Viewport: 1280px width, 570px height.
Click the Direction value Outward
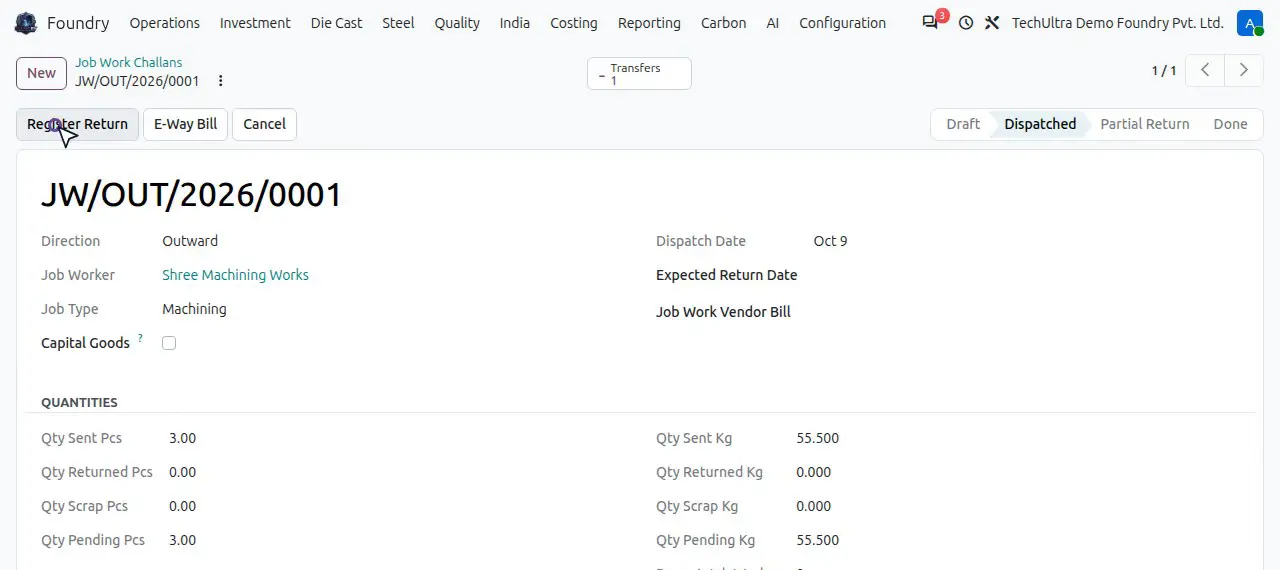point(190,241)
